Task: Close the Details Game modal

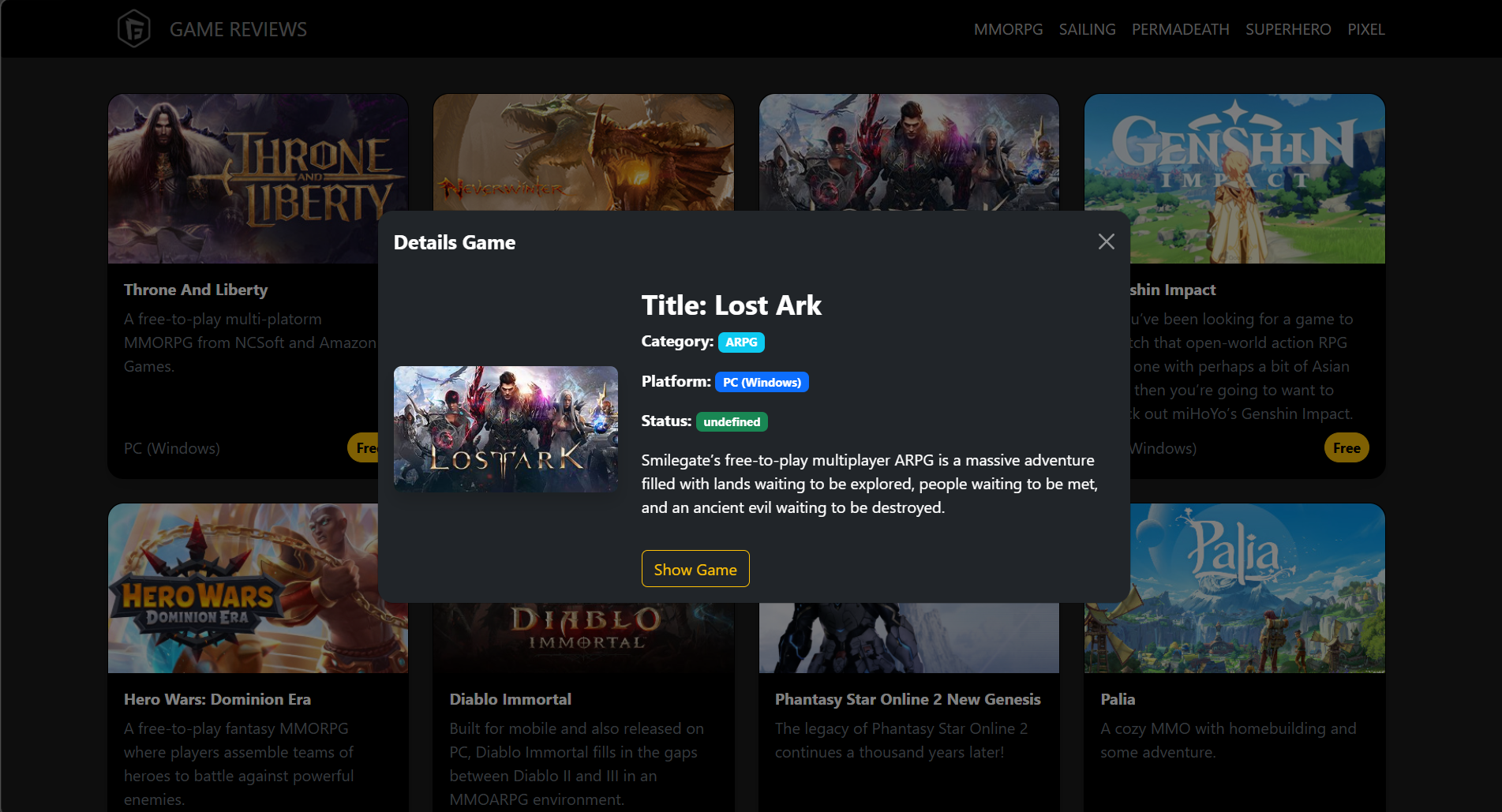Action: [1107, 241]
